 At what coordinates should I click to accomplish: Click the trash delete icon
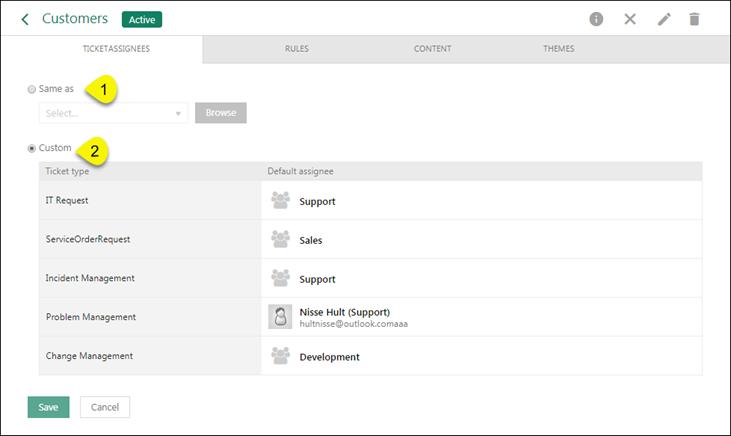tap(695, 19)
